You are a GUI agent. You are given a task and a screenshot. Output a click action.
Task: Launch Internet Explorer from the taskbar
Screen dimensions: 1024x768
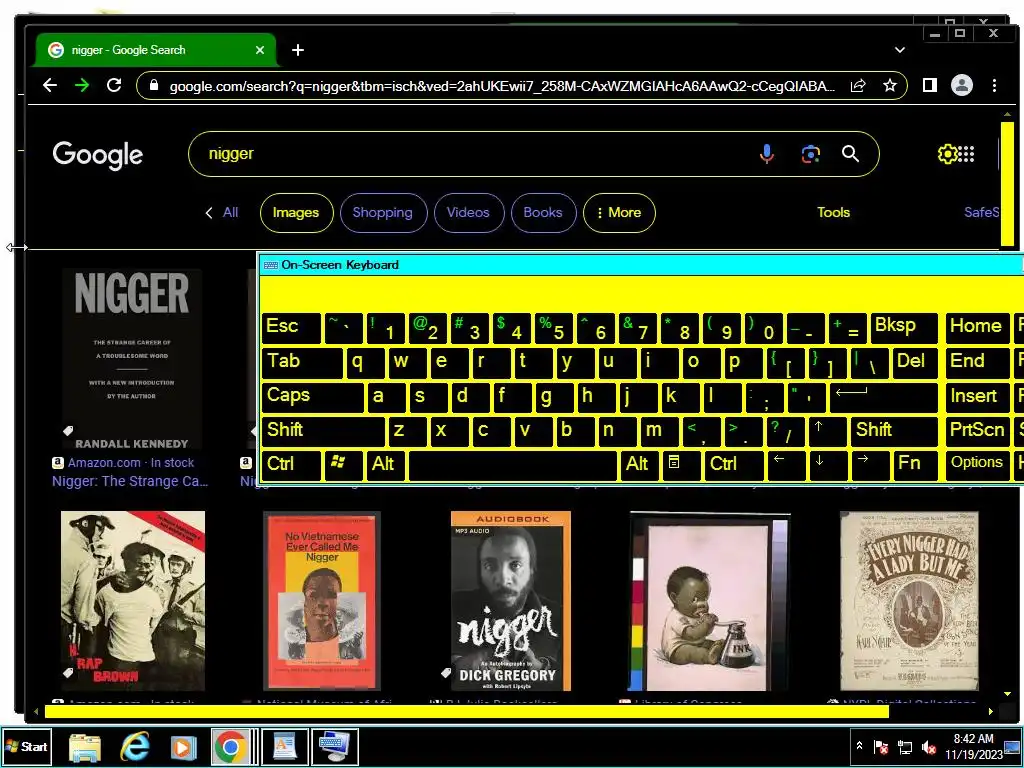point(135,747)
